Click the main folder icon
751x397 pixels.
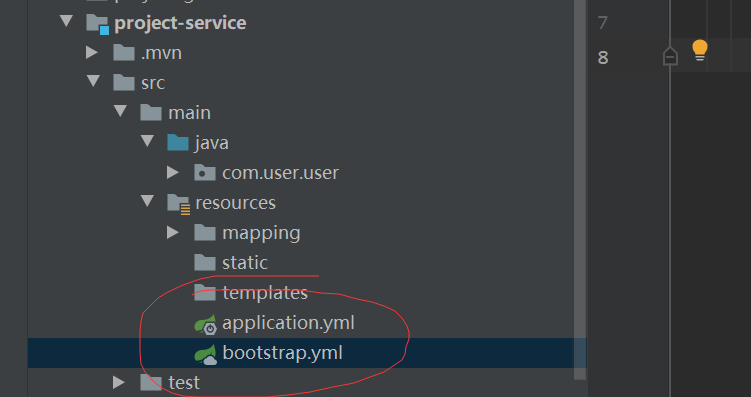[151, 113]
